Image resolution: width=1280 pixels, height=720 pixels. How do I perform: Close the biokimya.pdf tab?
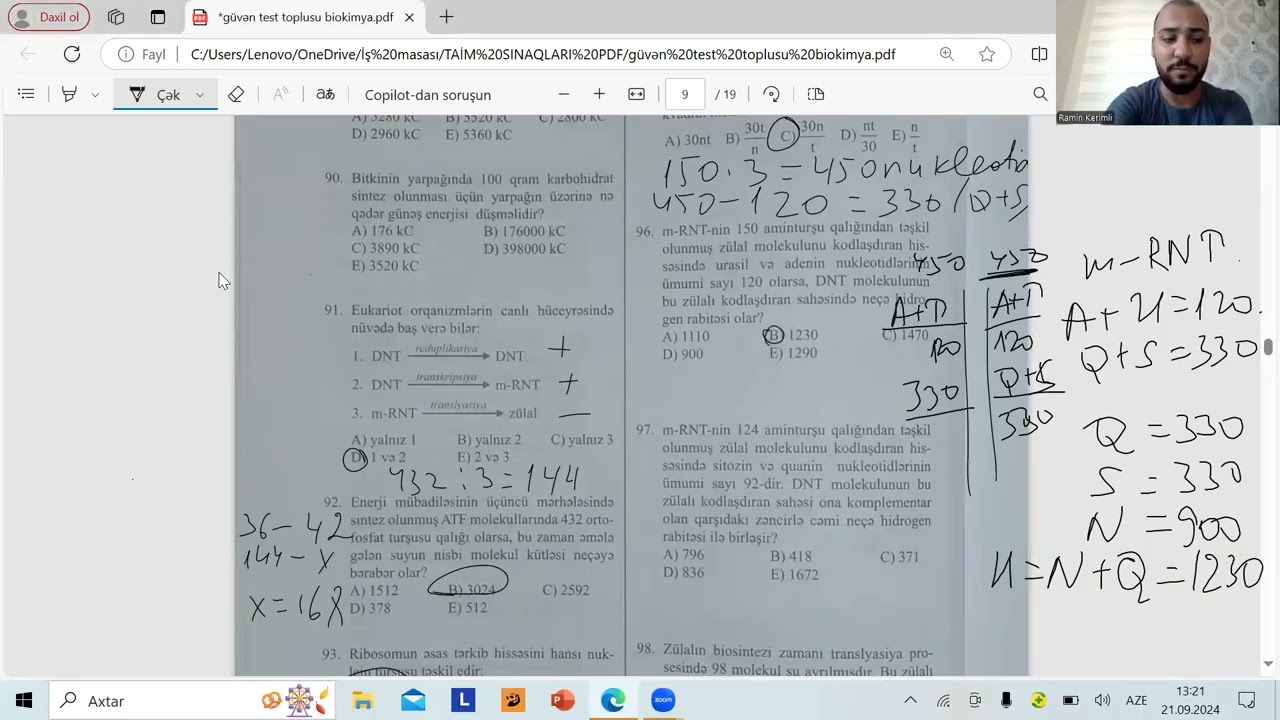click(410, 17)
